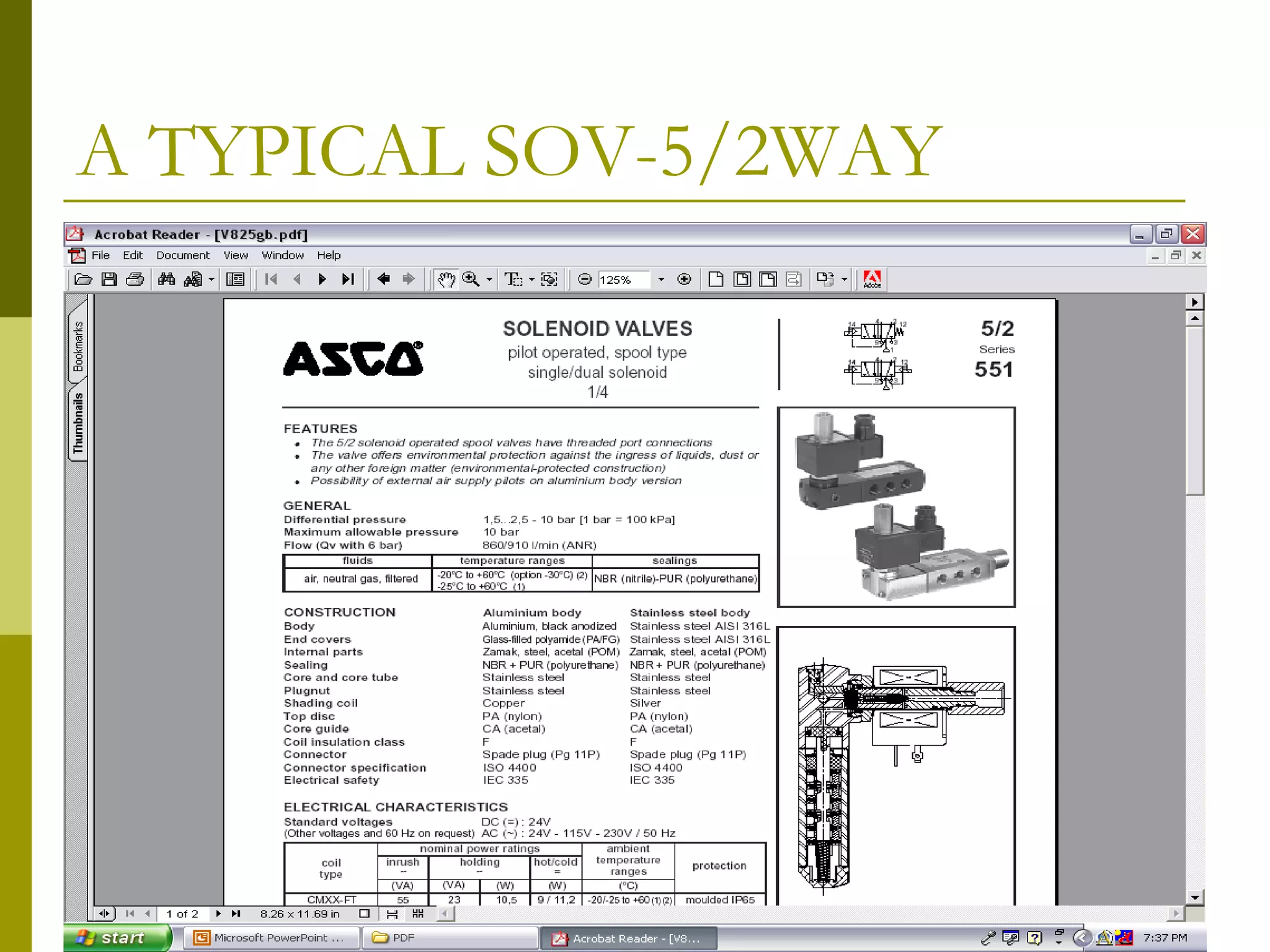Expand the Text Select tool dropdown arrow
Screen dimensions: 1270x952
click(x=531, y=280)
